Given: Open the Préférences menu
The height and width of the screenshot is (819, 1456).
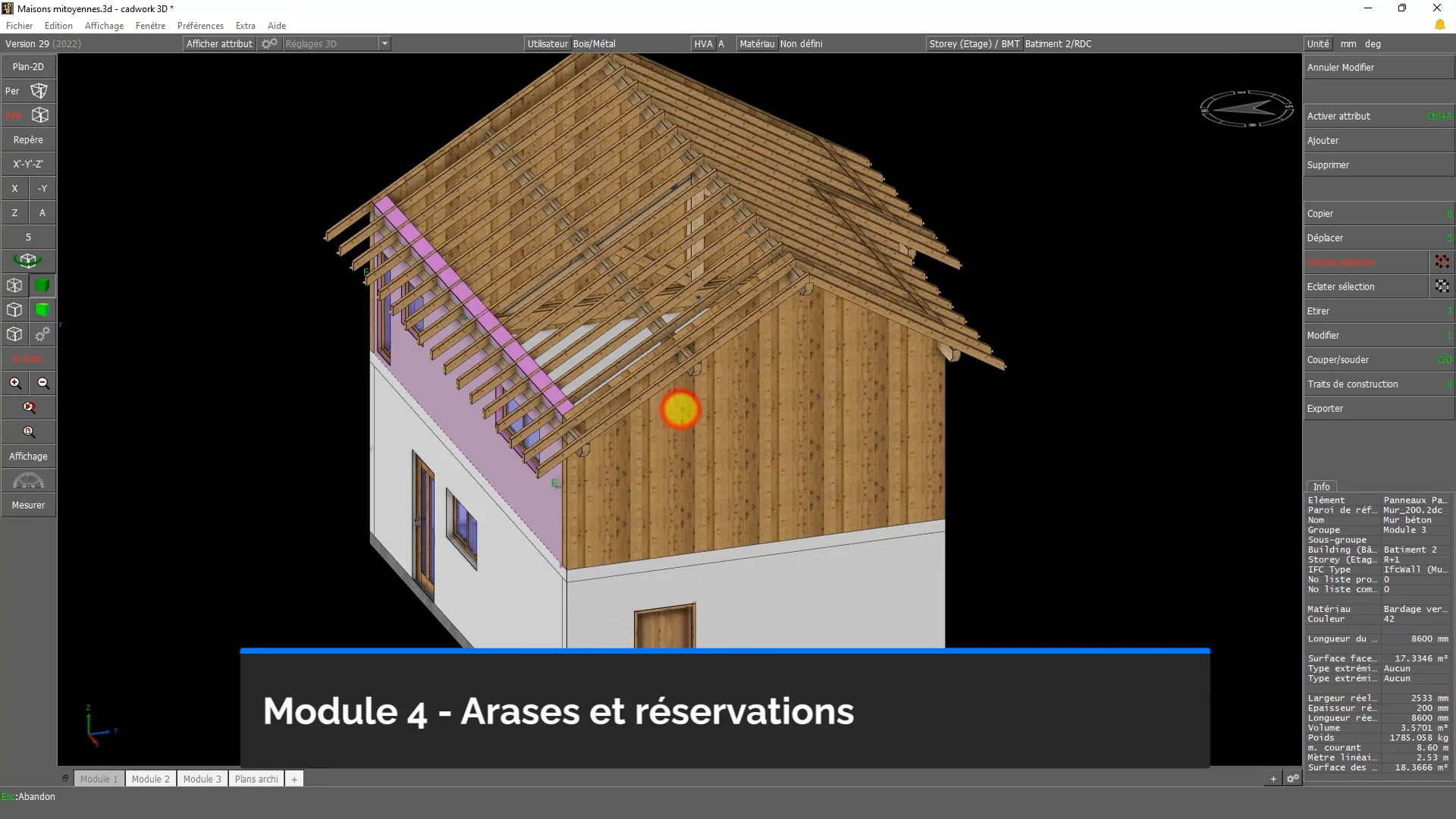Looking at the screenshot, I should pyautogui.click(x=200, y=25).
